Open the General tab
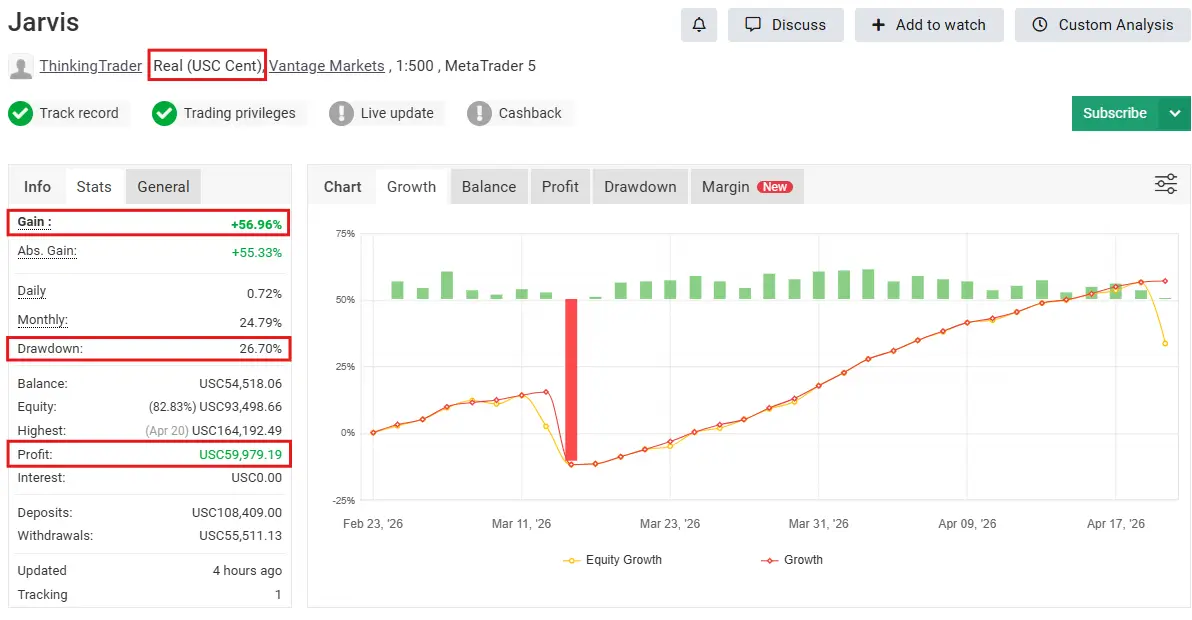This screenshot has height=620, width=1192. coord(163,187)
